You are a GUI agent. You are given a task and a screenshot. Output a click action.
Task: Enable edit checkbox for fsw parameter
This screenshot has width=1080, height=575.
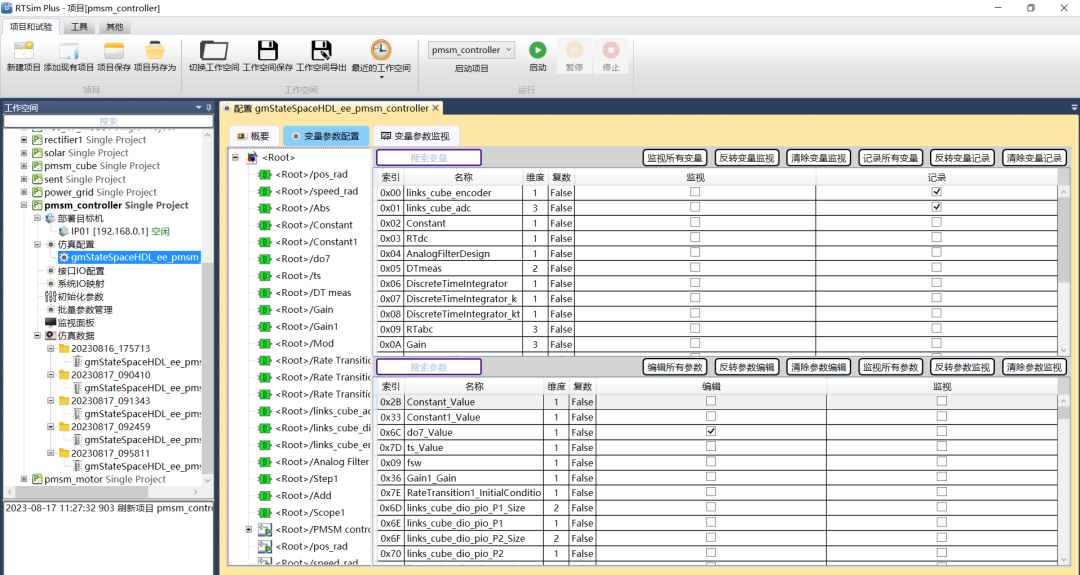(x=711, y=462)
